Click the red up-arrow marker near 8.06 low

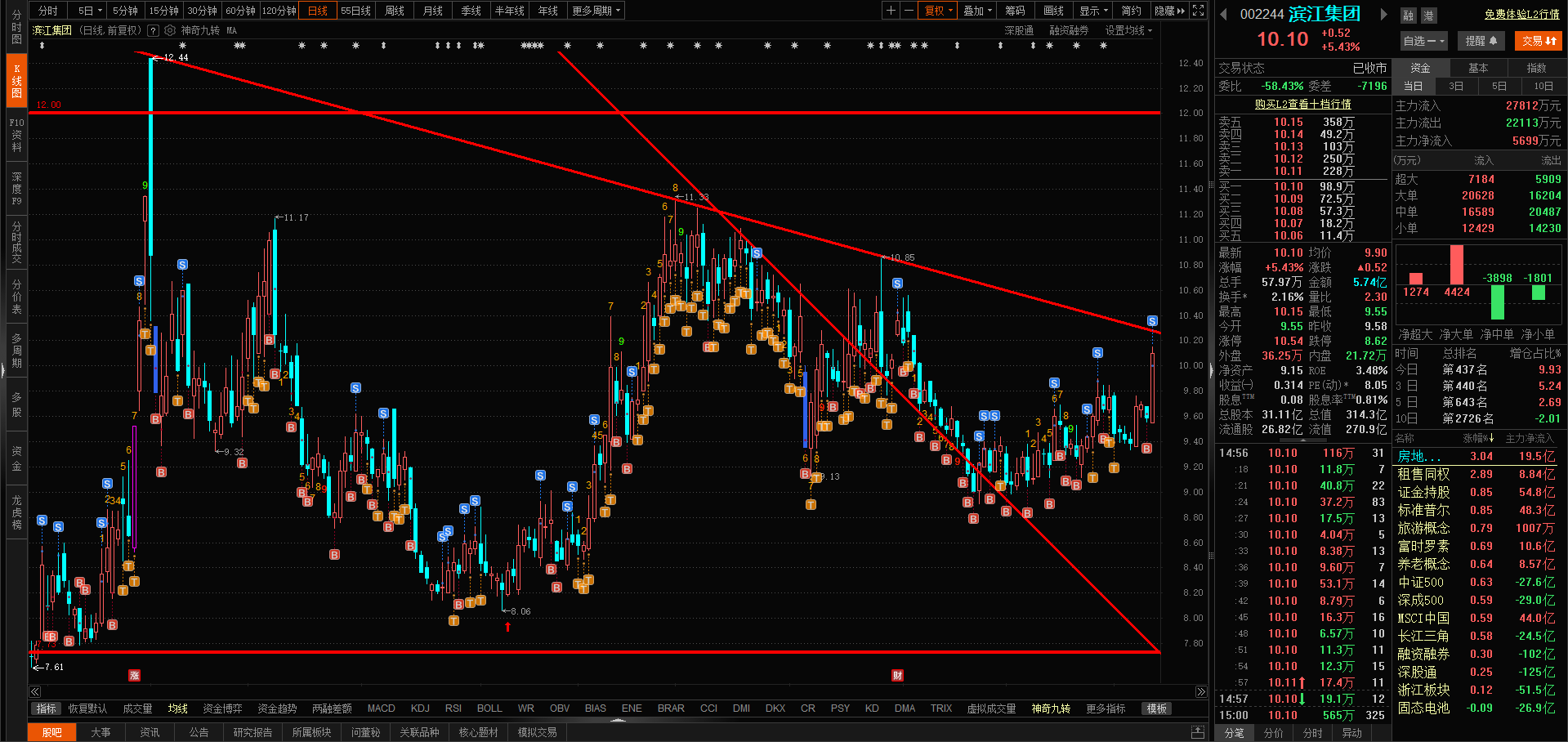507,627
